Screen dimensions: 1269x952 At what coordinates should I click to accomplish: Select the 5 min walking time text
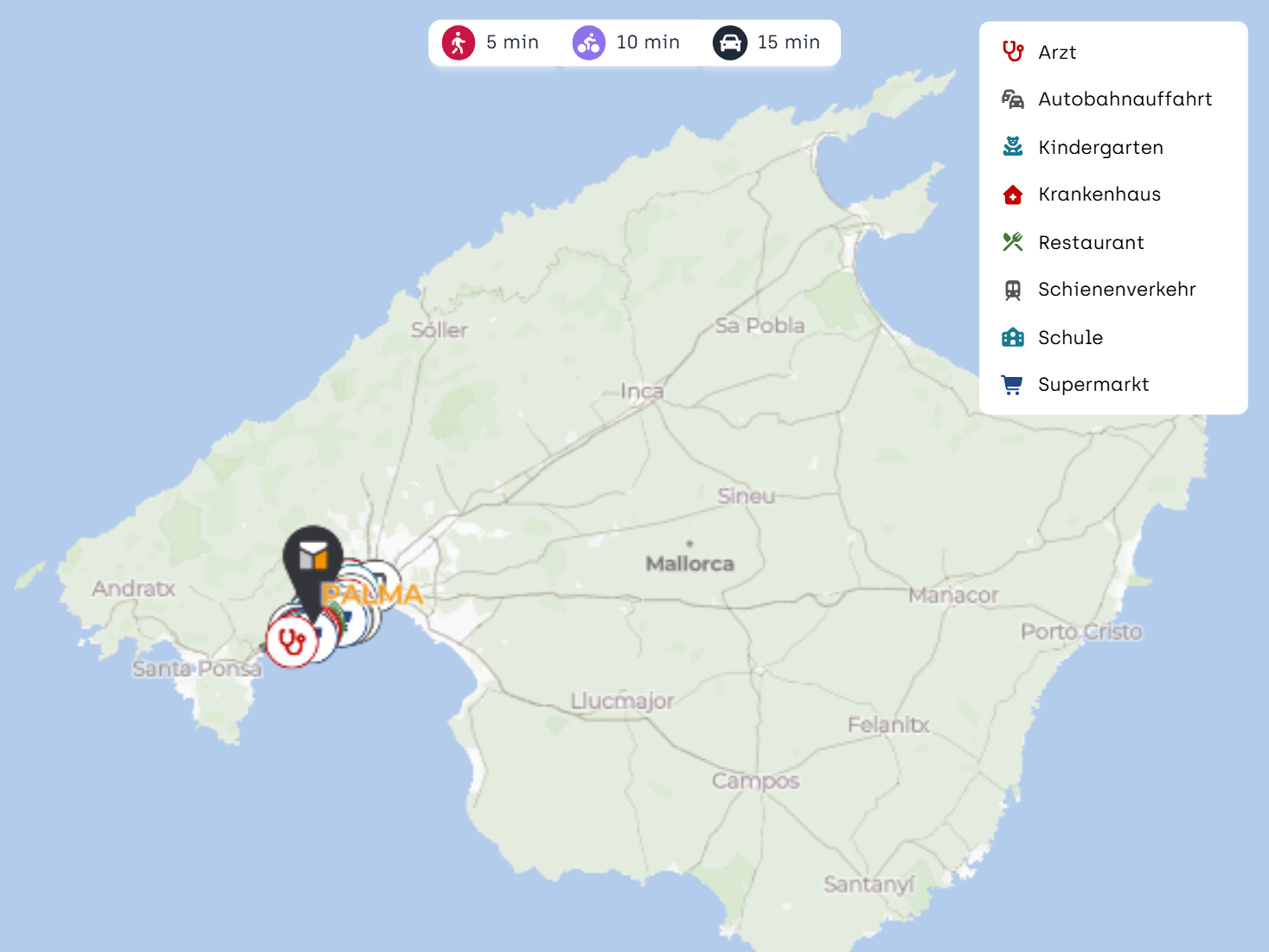[x=512, y=42]
